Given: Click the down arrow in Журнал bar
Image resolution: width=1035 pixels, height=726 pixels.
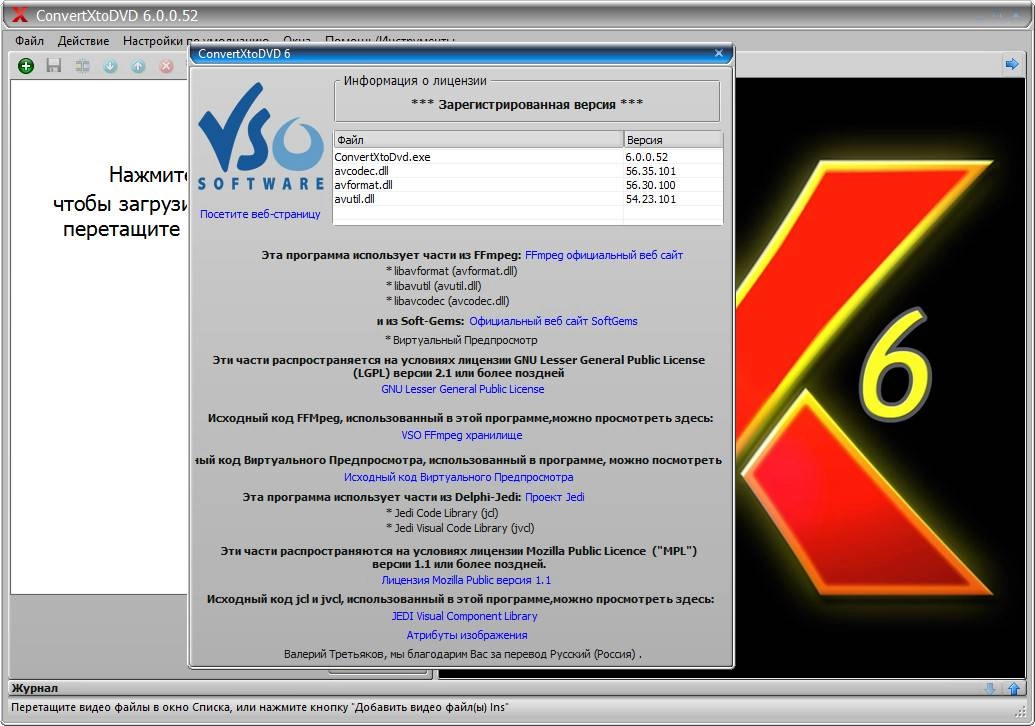Looking at the screenshot, I should point(990,688).
